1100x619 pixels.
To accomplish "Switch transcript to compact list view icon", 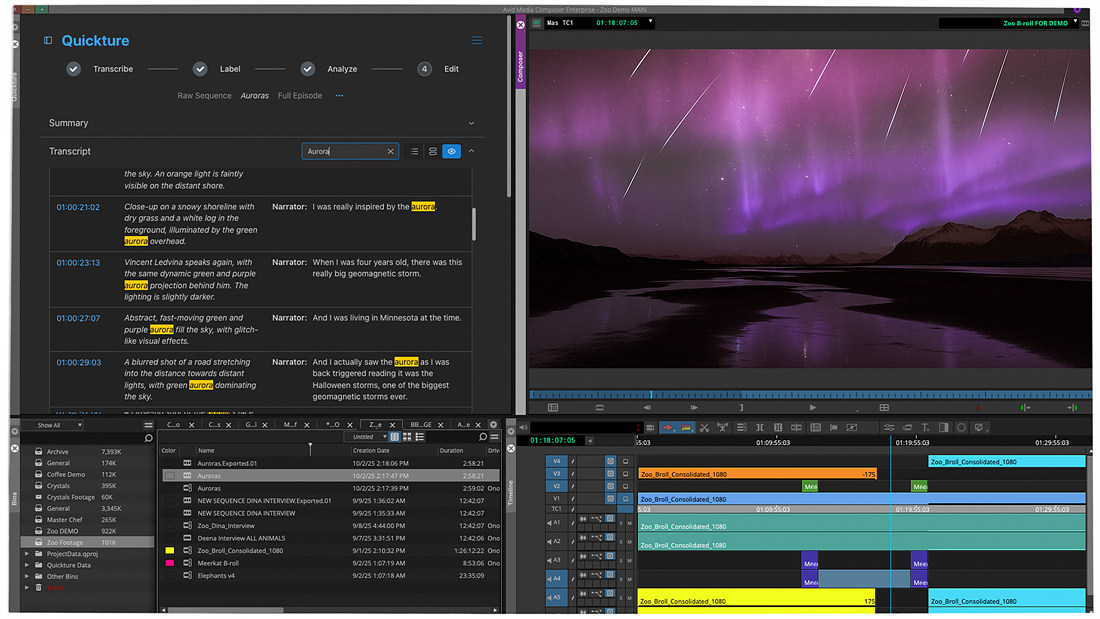I will (415, 152).
